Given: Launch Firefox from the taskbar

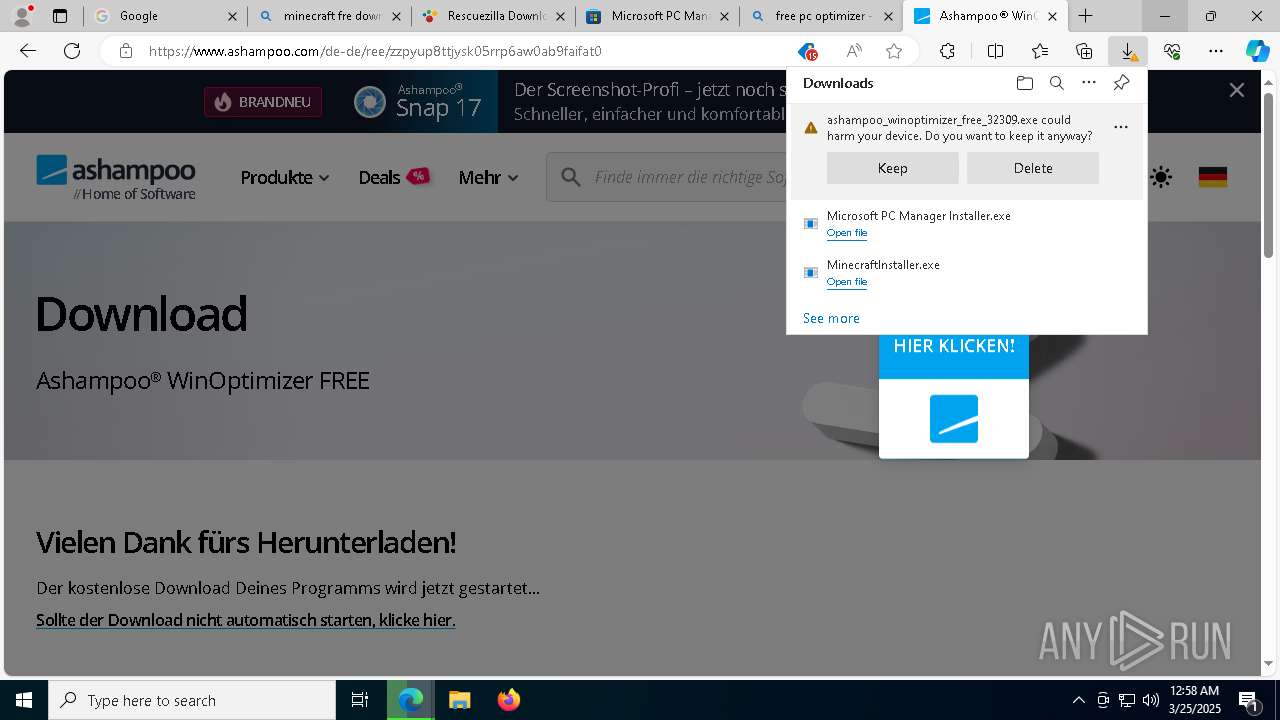Looking at the screenshot, I should click(x=508, y=700).
